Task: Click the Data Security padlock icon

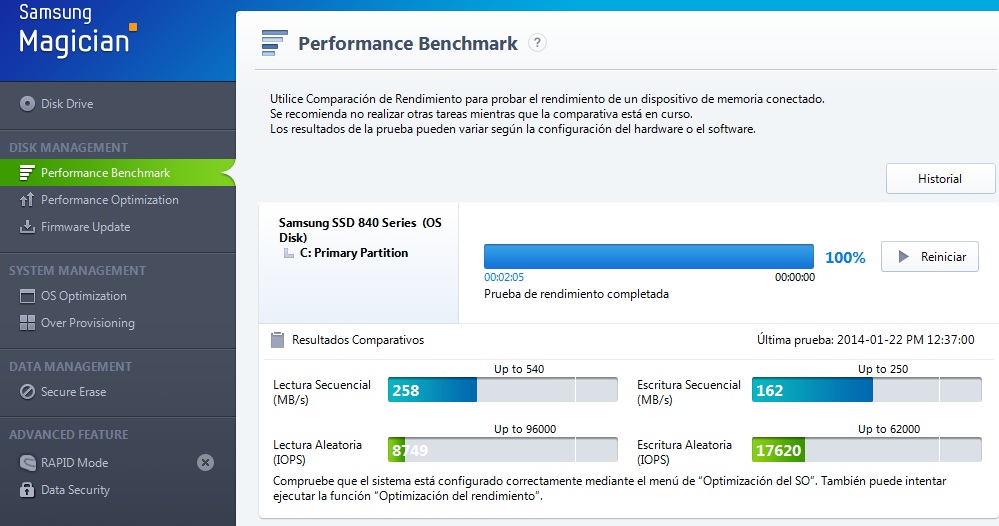Action: (x=27, y=490)
